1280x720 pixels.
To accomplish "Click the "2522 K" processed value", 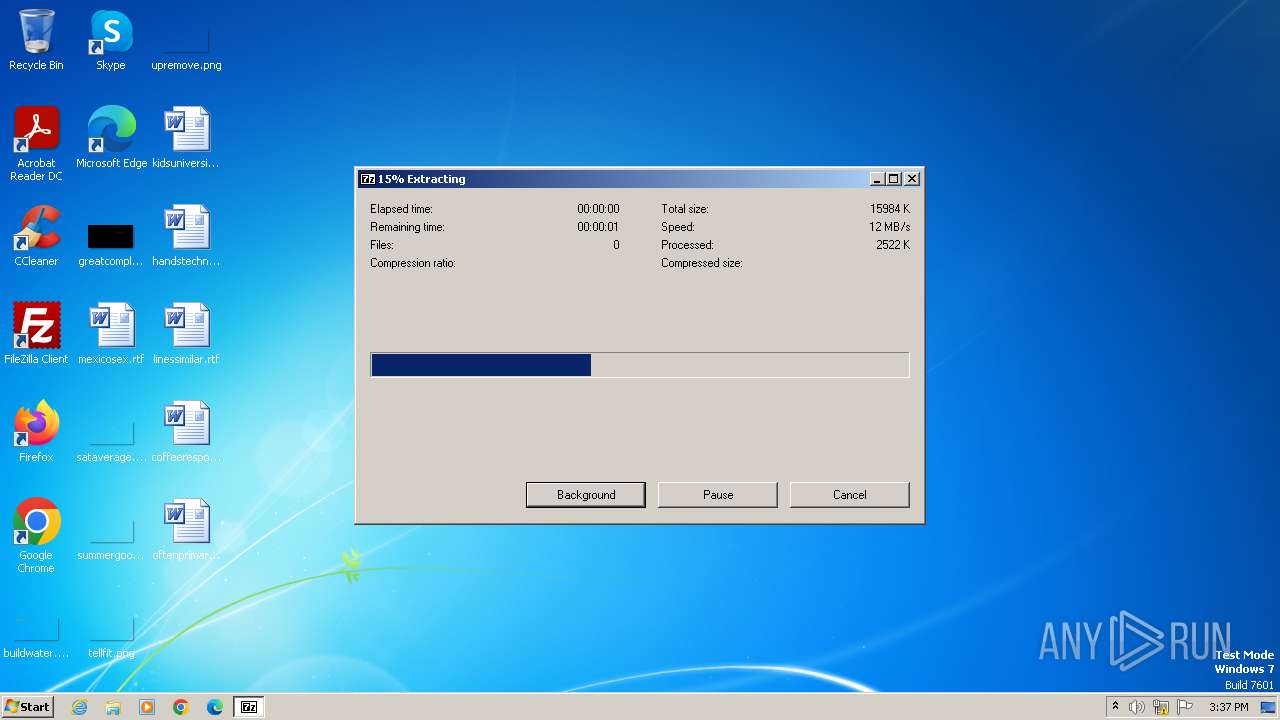I will pos(893,245).
